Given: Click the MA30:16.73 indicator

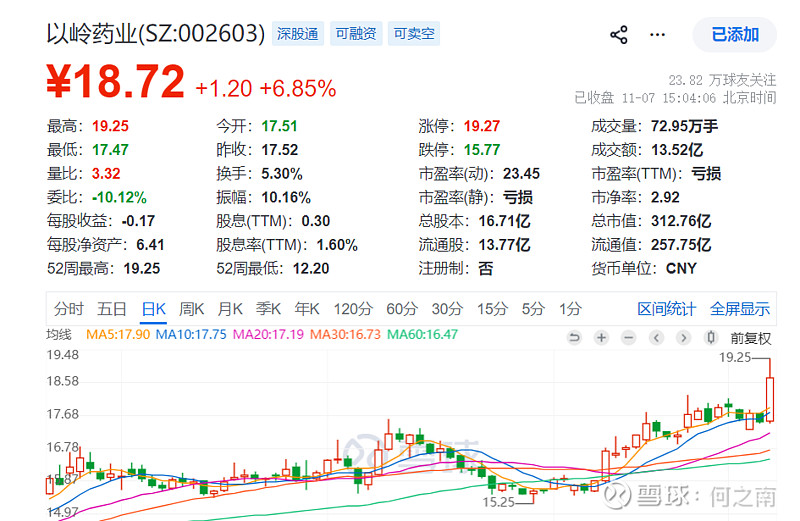Looking at the screenshot, I should (345, 335).
